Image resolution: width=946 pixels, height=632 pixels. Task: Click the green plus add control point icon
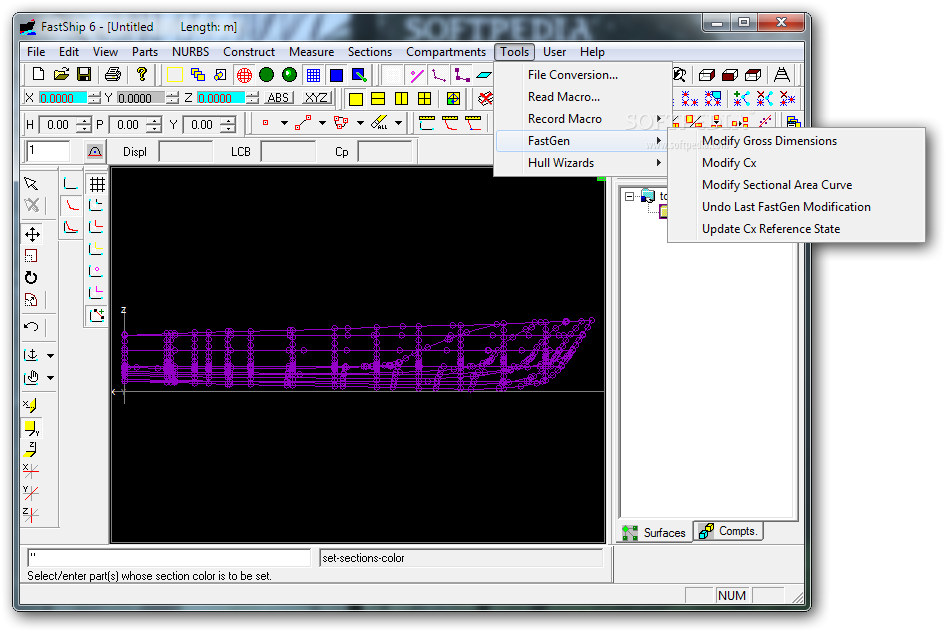tap(741, 98)
